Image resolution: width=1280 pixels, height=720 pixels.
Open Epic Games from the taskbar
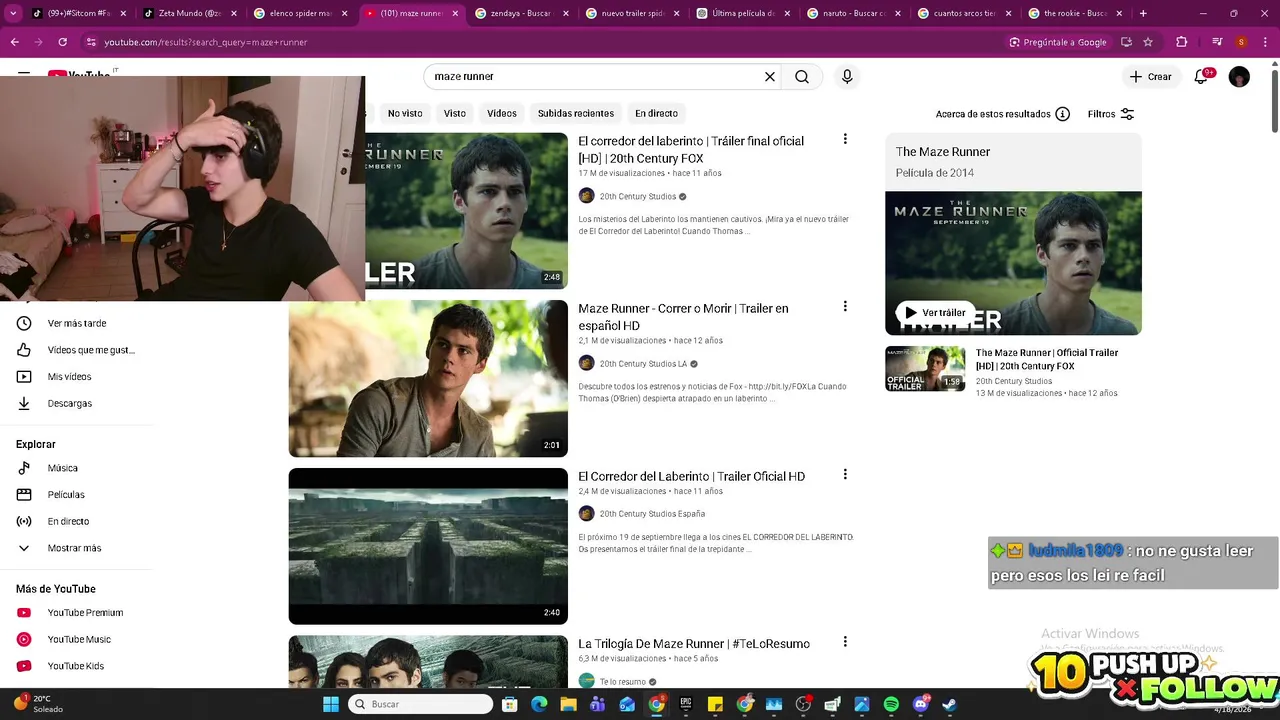(686, 704)
